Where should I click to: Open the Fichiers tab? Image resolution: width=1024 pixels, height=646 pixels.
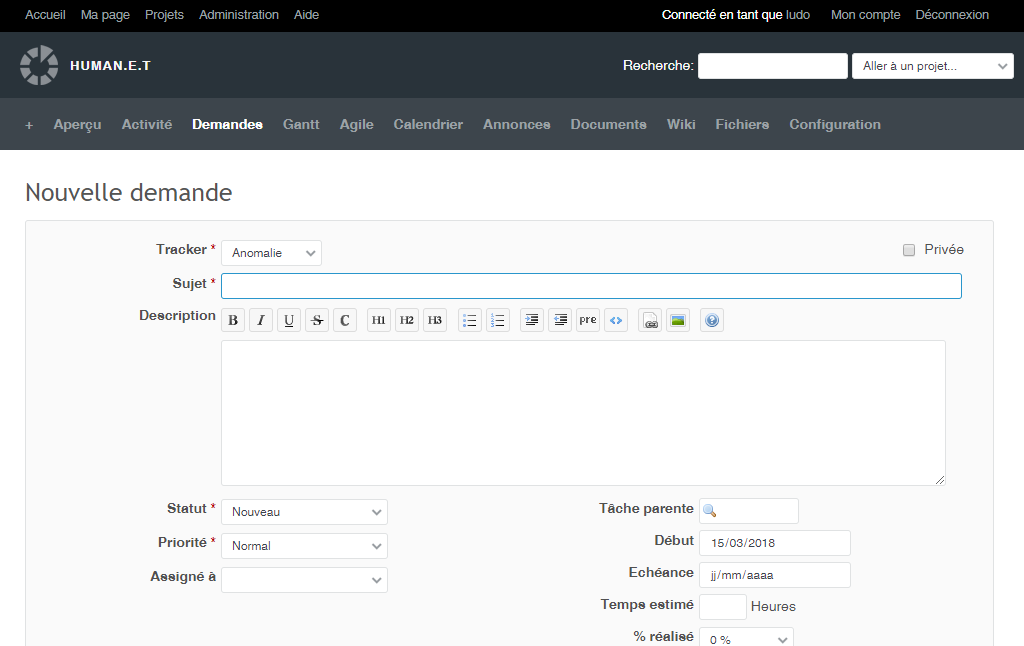pos(743,125)
